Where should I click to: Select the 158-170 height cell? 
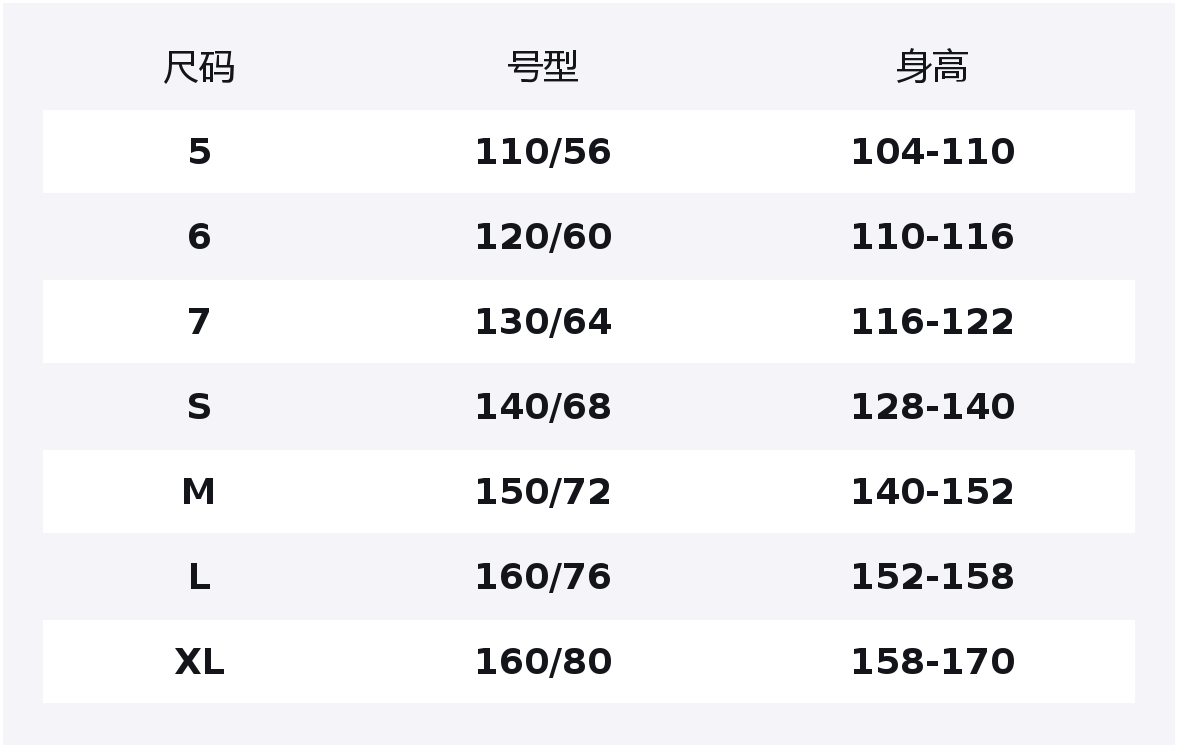[x=932, y=662]
